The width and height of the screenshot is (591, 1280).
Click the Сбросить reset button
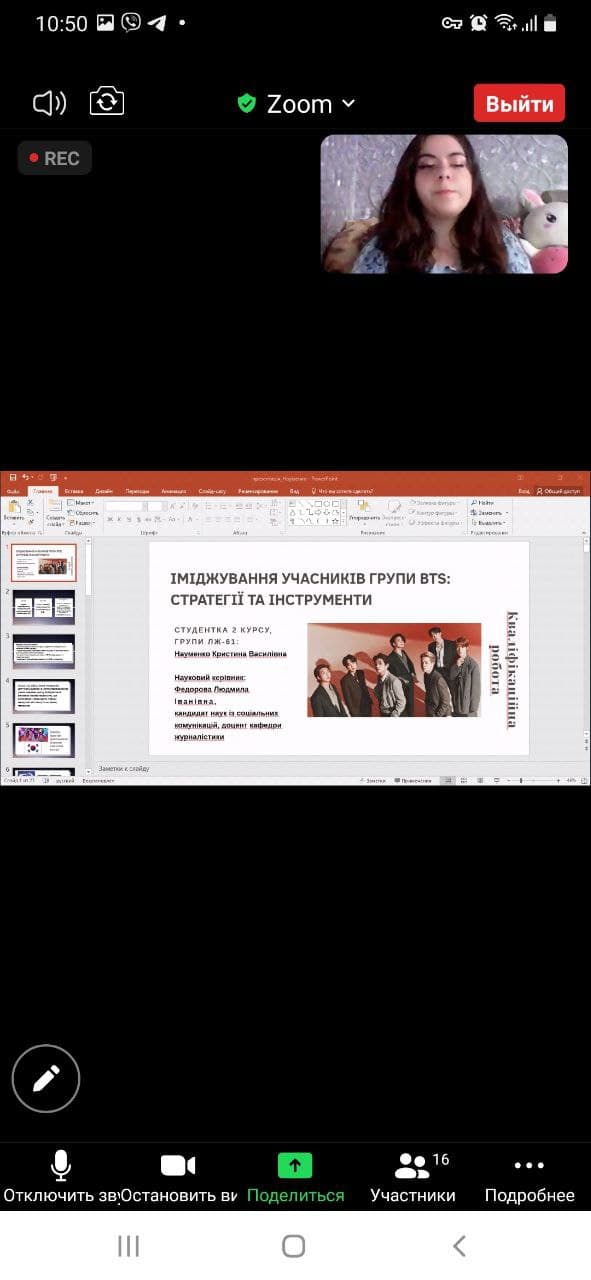tap(84, 513)
